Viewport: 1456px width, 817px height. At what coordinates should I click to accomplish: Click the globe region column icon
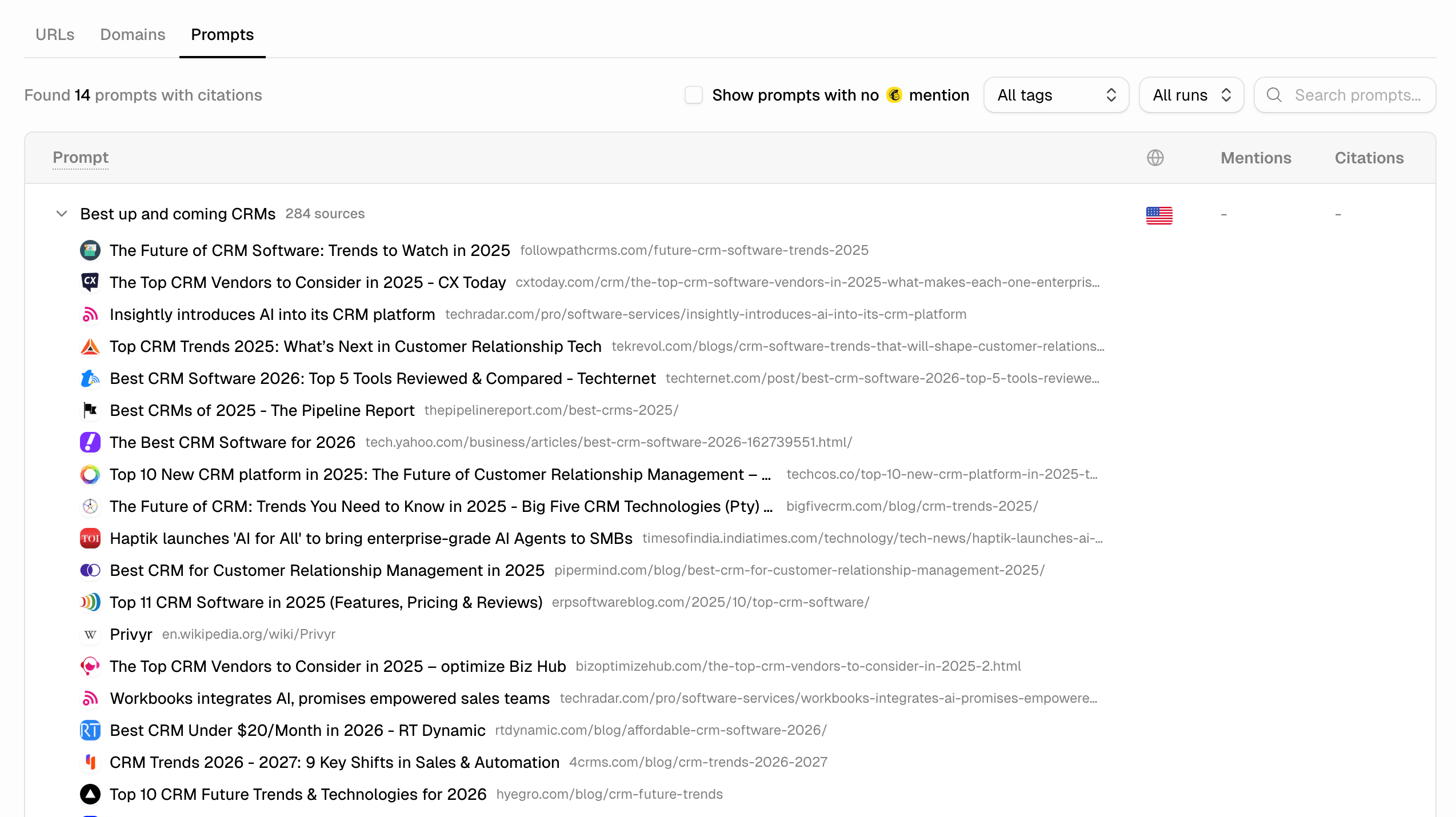(x=1155, y=158)
